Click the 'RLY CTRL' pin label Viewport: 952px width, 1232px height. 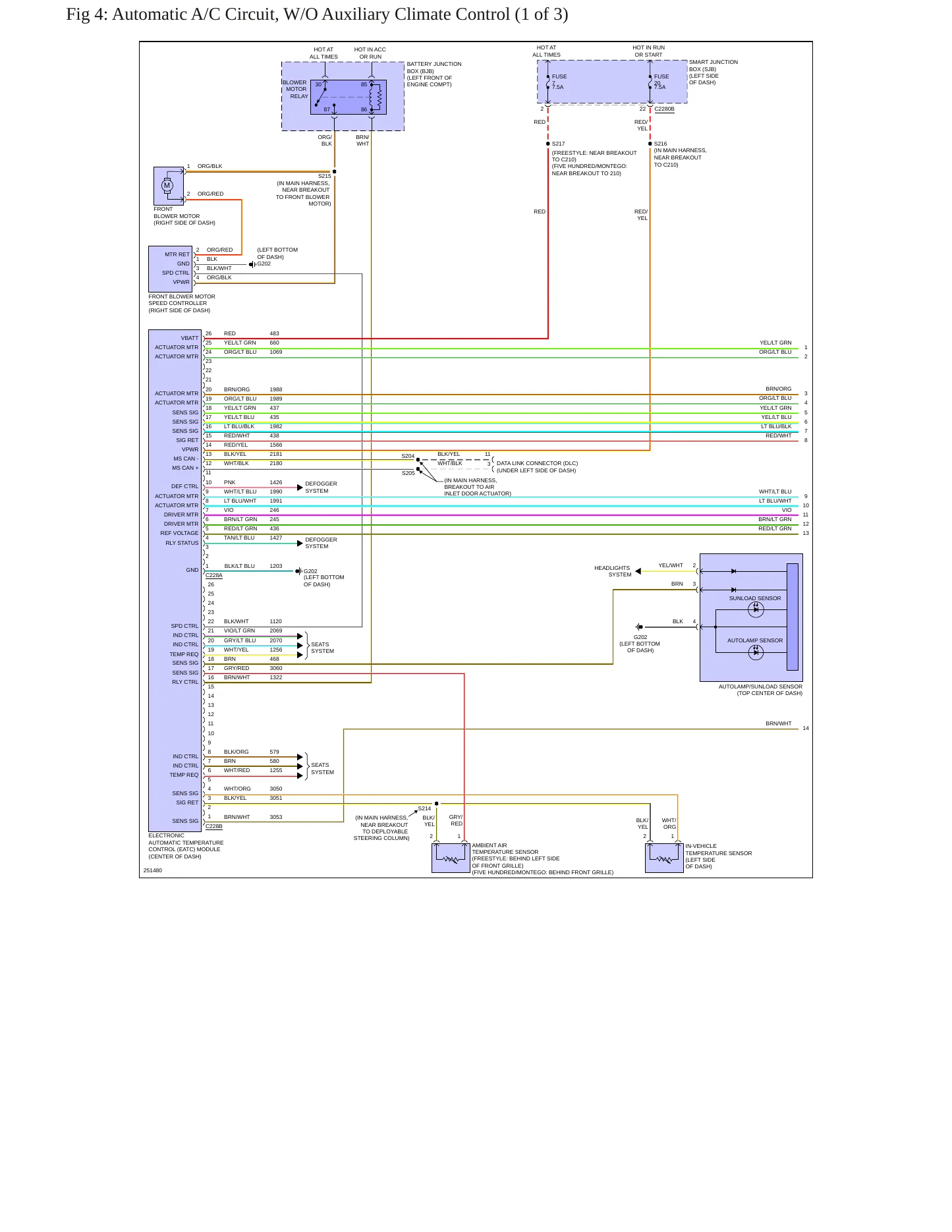pyautogui.click(x=185, y=682)
